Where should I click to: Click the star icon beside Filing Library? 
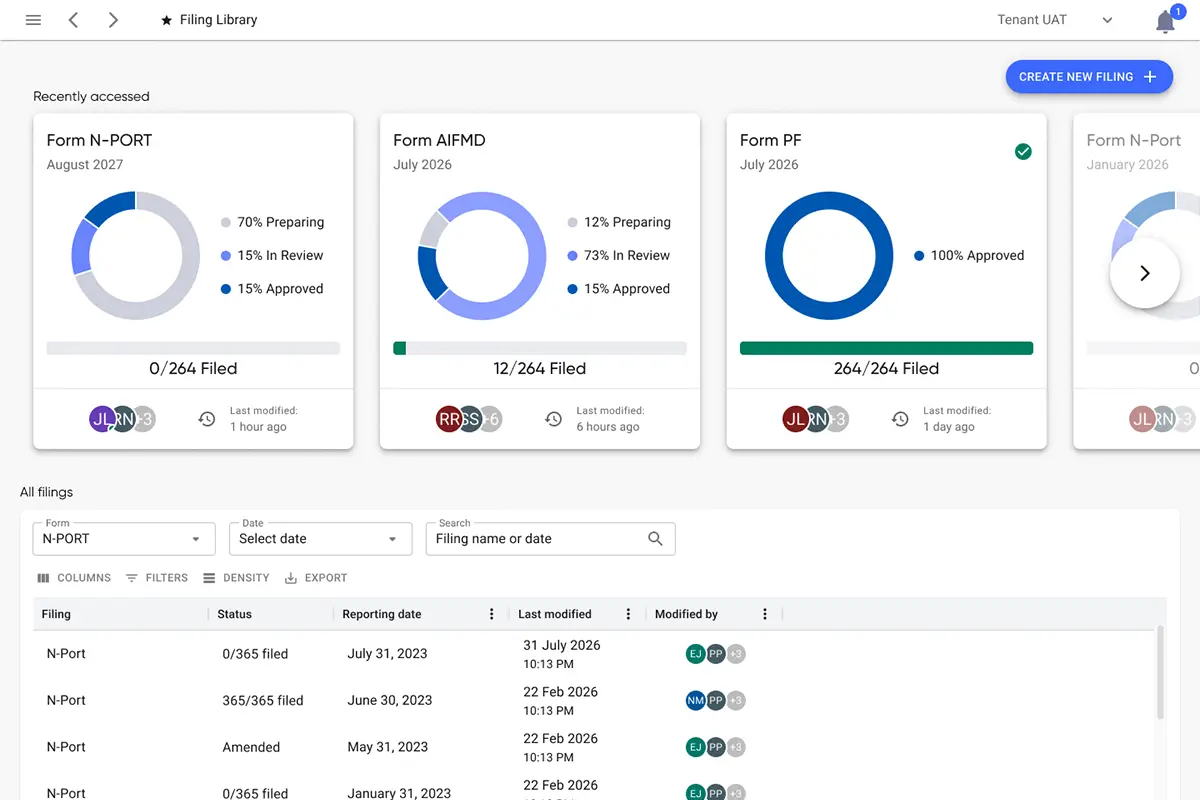[166, 20]
